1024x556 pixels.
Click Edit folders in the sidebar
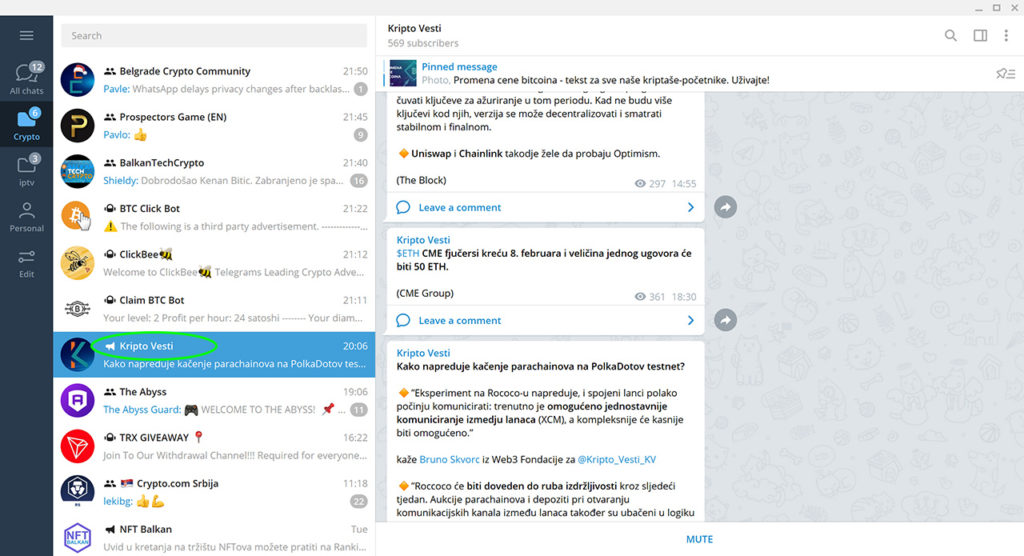26,263
